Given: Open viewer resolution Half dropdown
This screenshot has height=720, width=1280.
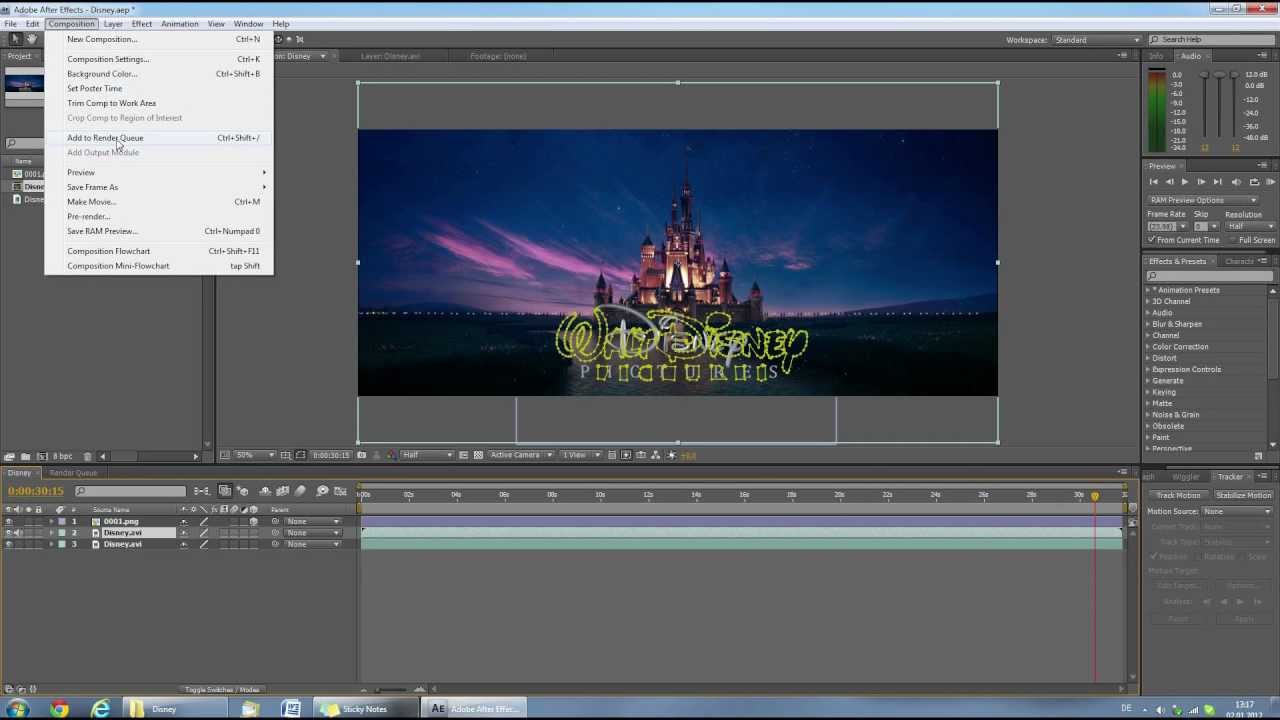Looking at the screenshot, I should pyautogui.click(x=426, y=455).
